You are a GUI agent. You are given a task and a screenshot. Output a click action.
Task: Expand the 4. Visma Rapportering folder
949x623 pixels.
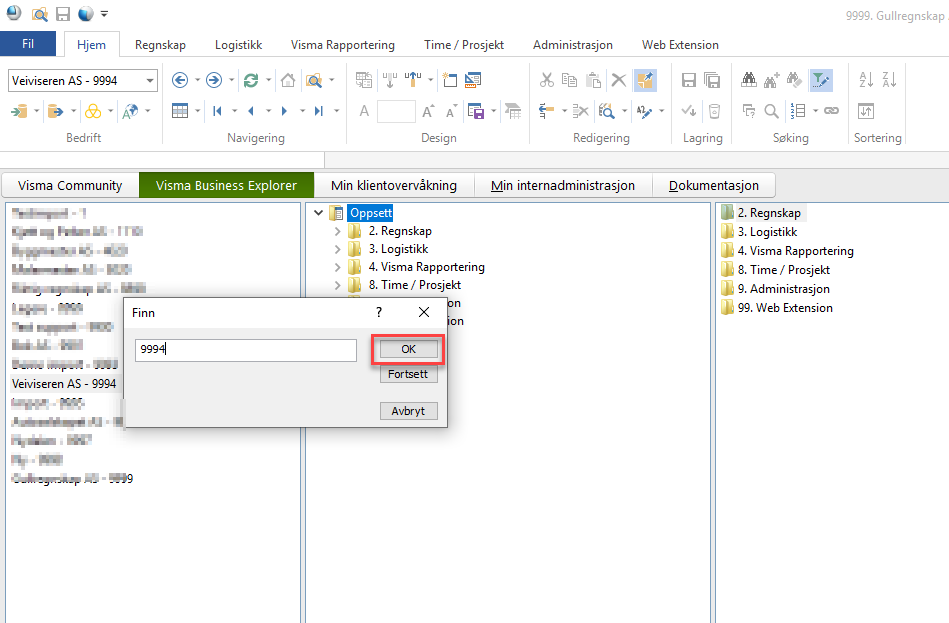pos(338,267)
